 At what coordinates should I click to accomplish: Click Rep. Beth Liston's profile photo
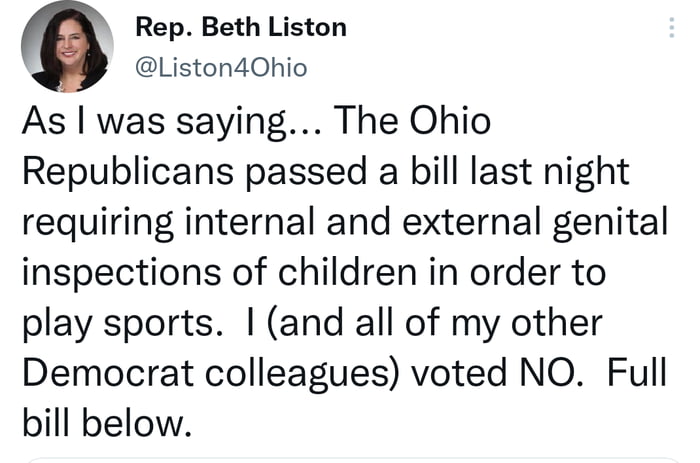[68, 47]
